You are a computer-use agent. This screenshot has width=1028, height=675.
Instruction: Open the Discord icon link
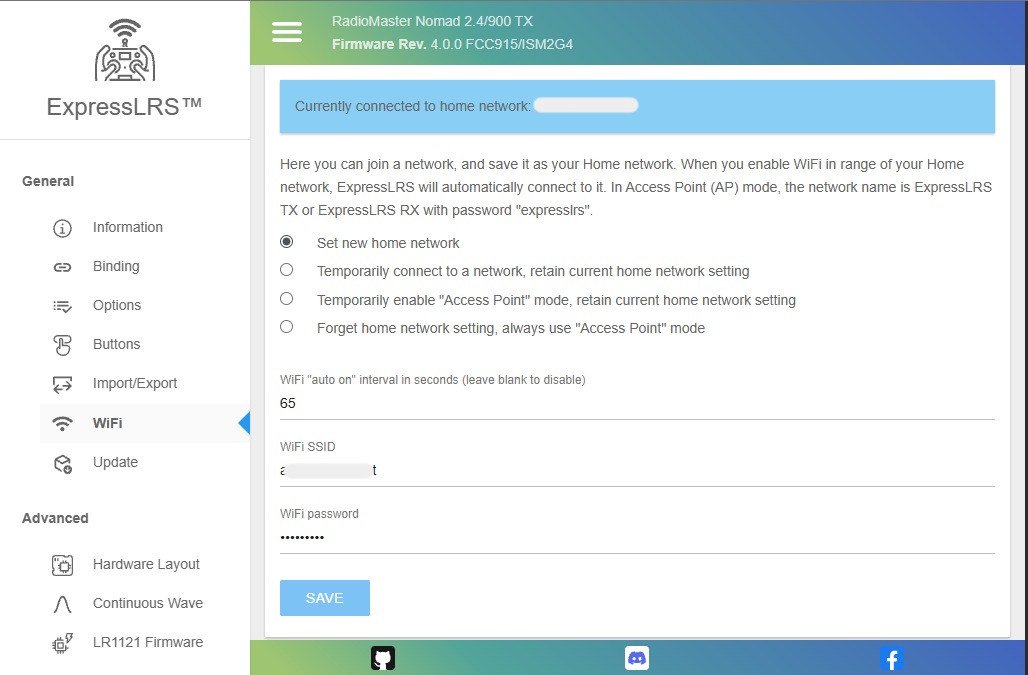(x=637, y=657)
